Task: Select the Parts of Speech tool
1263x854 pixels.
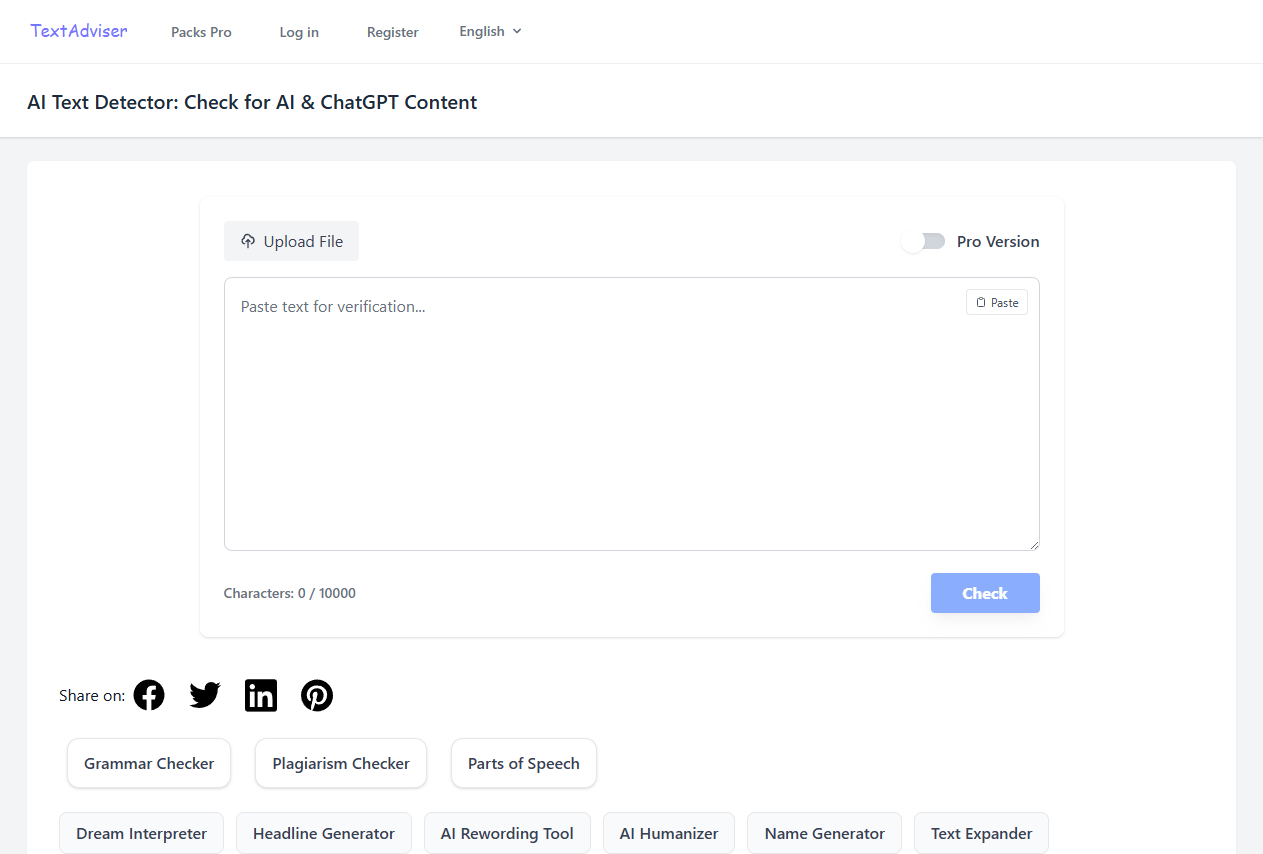Action: tap(523, 763)
